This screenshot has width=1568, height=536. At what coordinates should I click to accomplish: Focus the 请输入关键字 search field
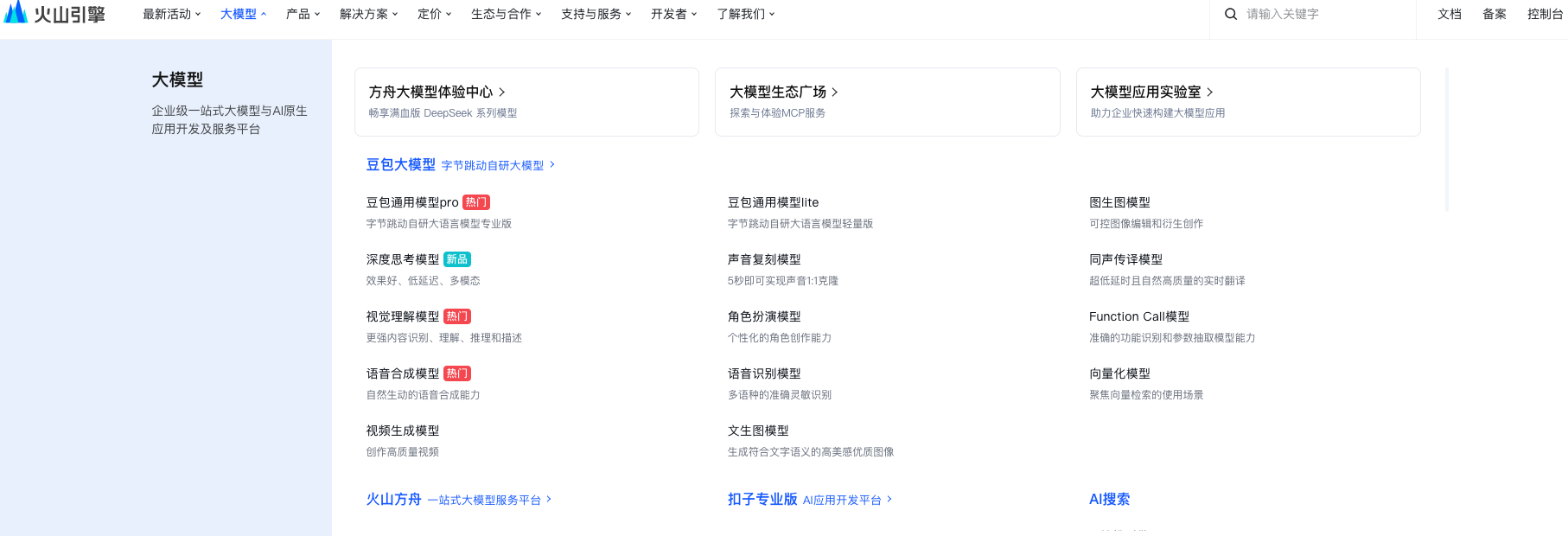(1323, 14)
